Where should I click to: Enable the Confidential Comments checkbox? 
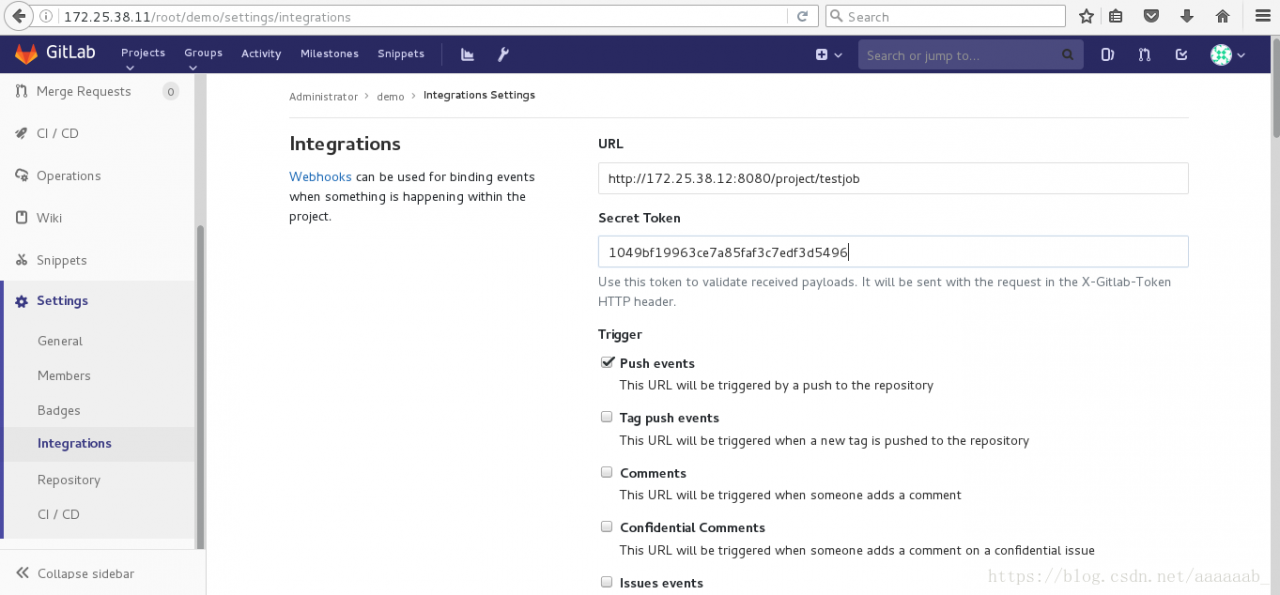pos(606,527)
